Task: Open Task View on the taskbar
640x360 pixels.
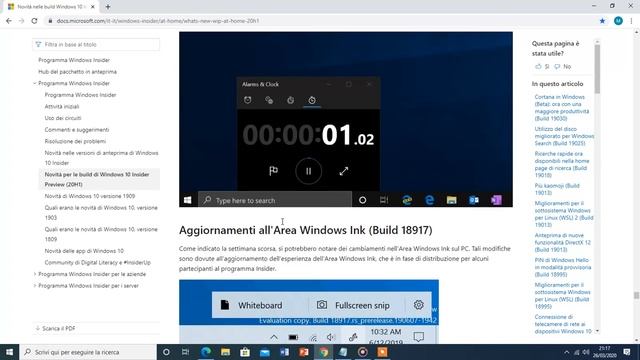Action: (x=185, y=352)
